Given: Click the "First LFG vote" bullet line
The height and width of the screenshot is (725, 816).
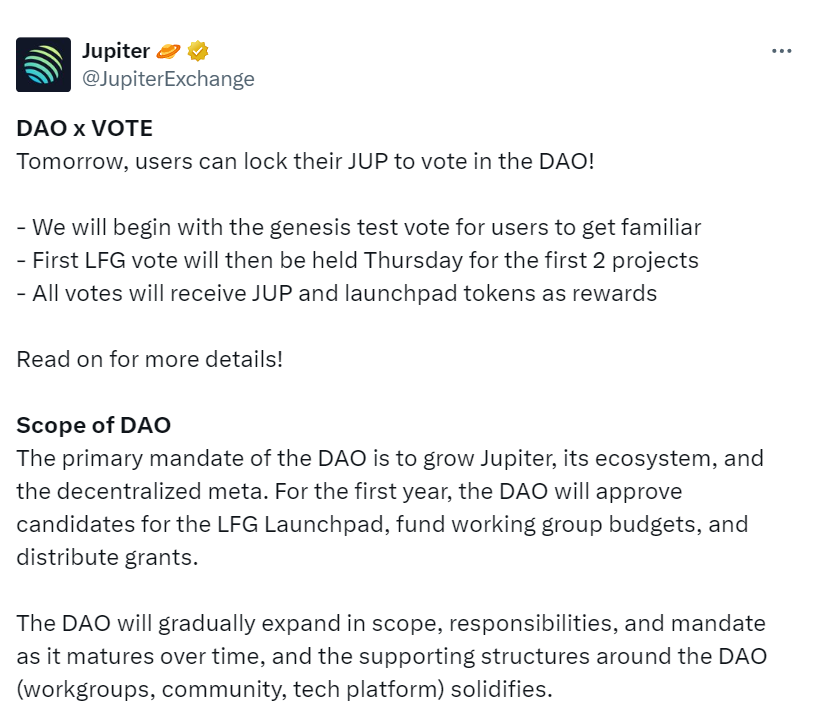Looking at the screenshot, I should tap(355, 260).
